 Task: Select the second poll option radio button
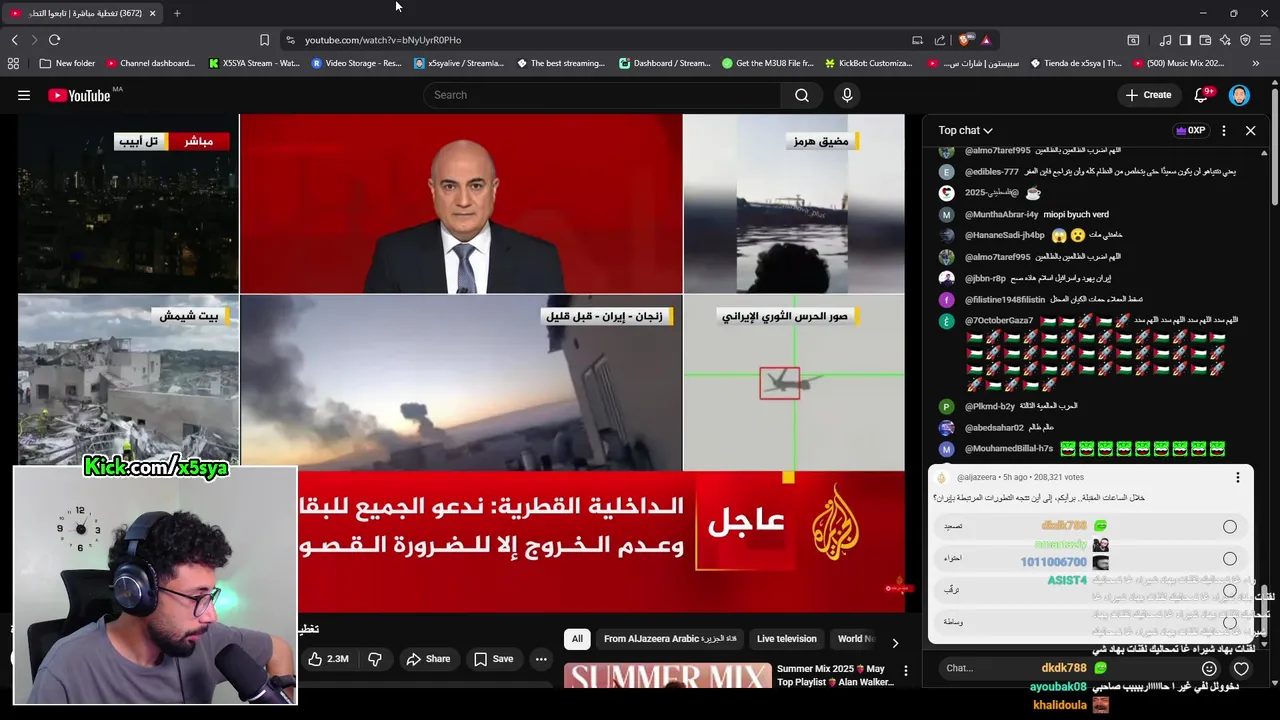(x=1230, y=559)
